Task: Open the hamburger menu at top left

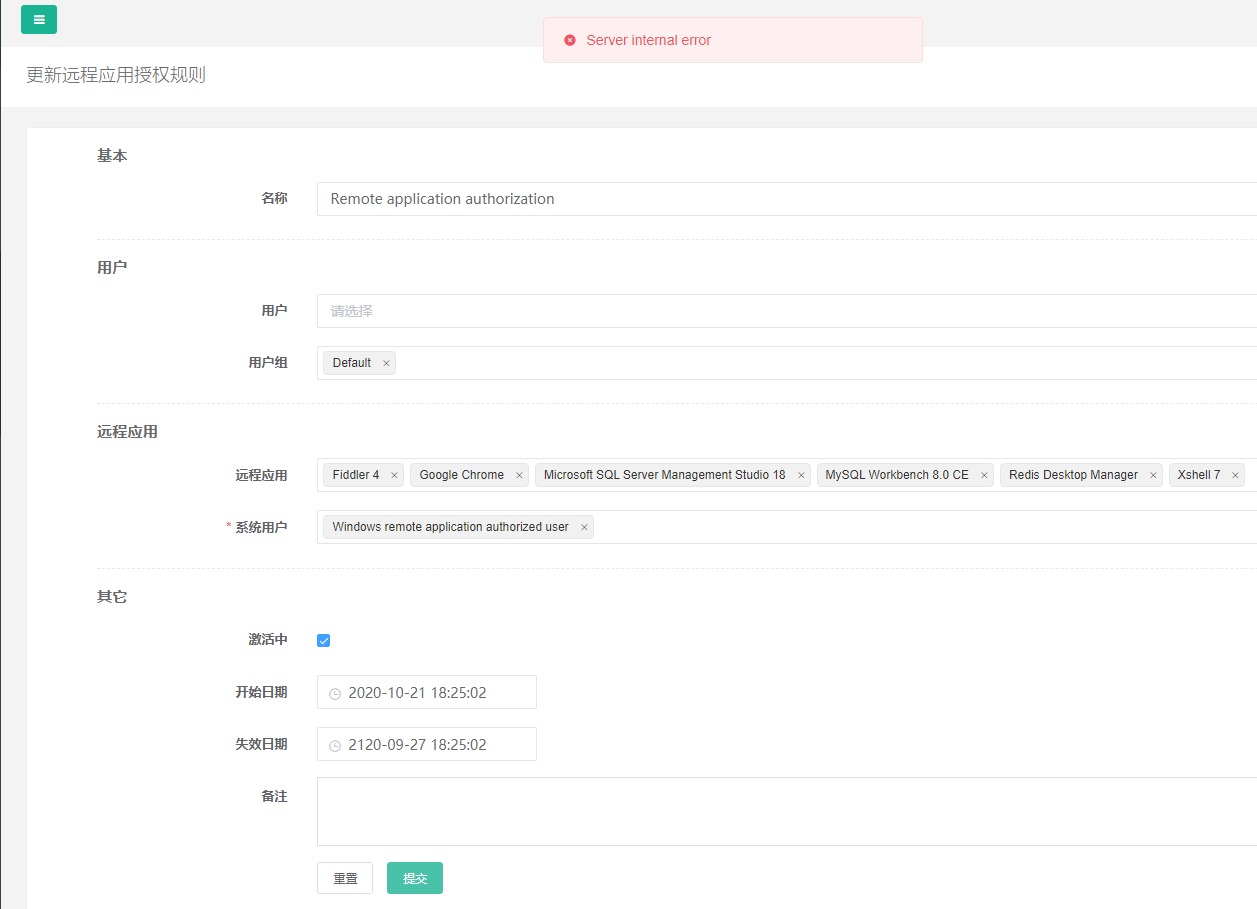Action: point(38,19)
